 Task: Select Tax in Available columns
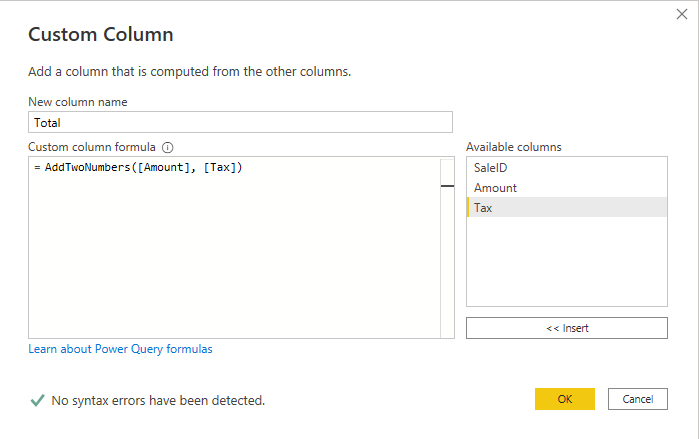(x=567, y=208)
